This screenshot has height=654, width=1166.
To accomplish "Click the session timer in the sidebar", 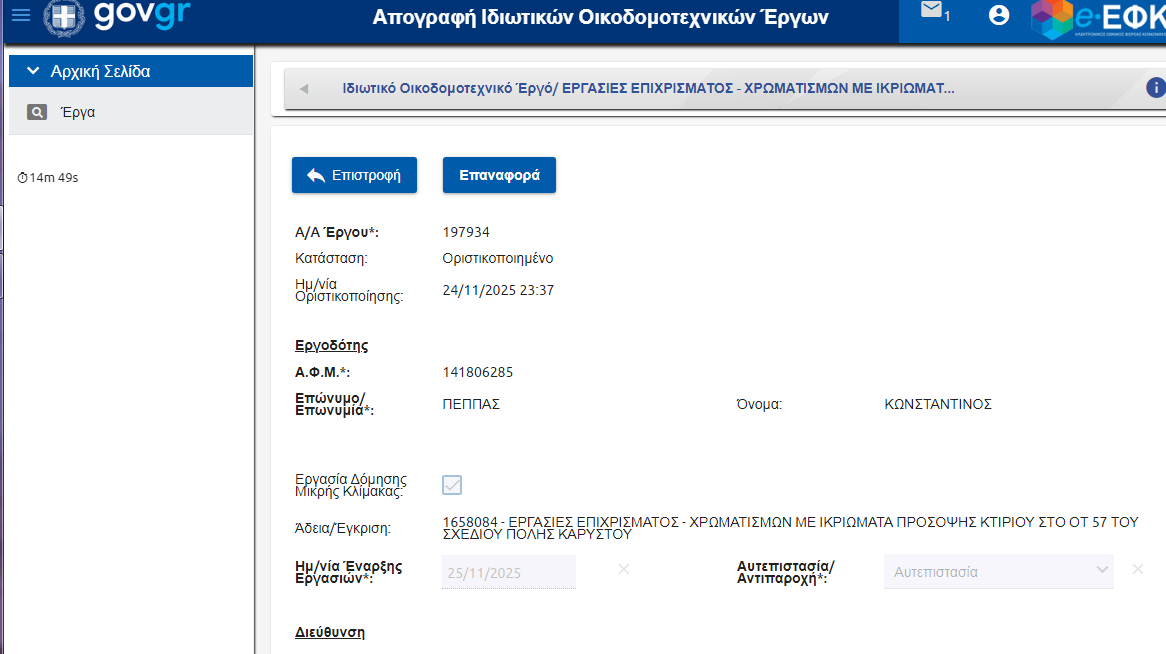I will 48,178.
